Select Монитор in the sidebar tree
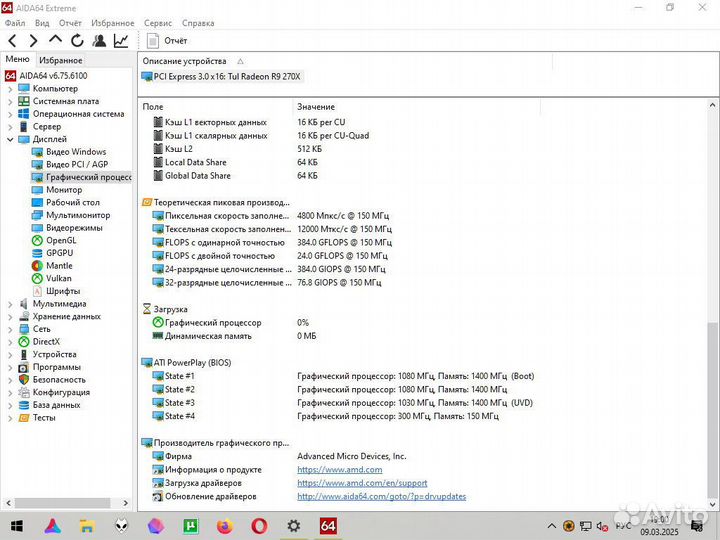Viewport: 720px width, 540px height. 64,190
